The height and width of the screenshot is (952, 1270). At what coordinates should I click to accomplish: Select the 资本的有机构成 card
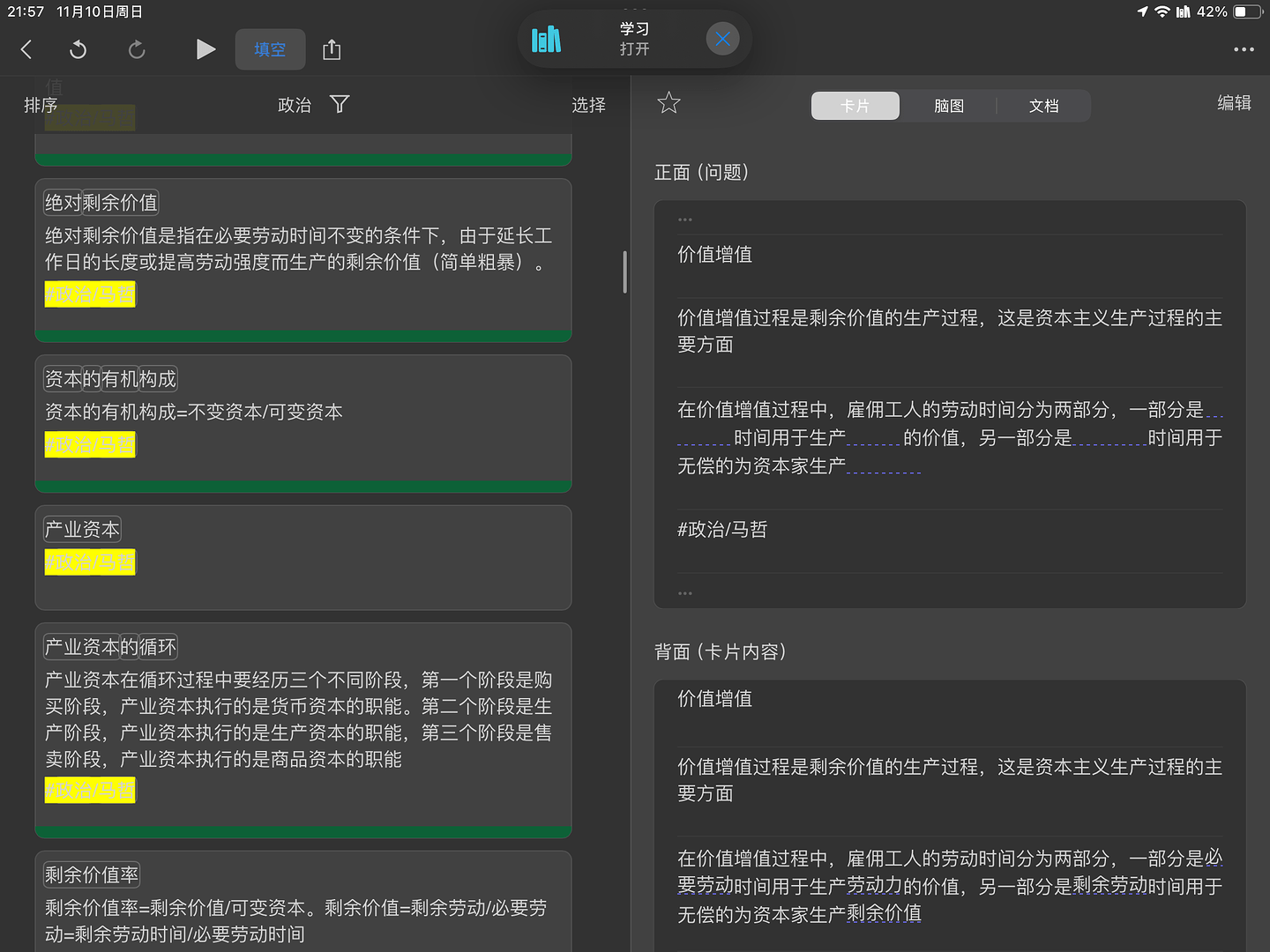(x=303, y=423)
